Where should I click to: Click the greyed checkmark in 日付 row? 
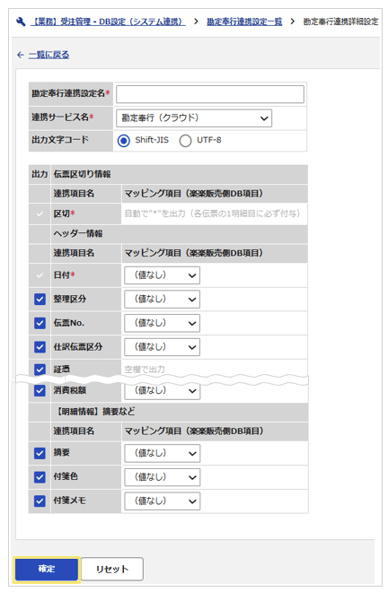click(x=40, y=275)
